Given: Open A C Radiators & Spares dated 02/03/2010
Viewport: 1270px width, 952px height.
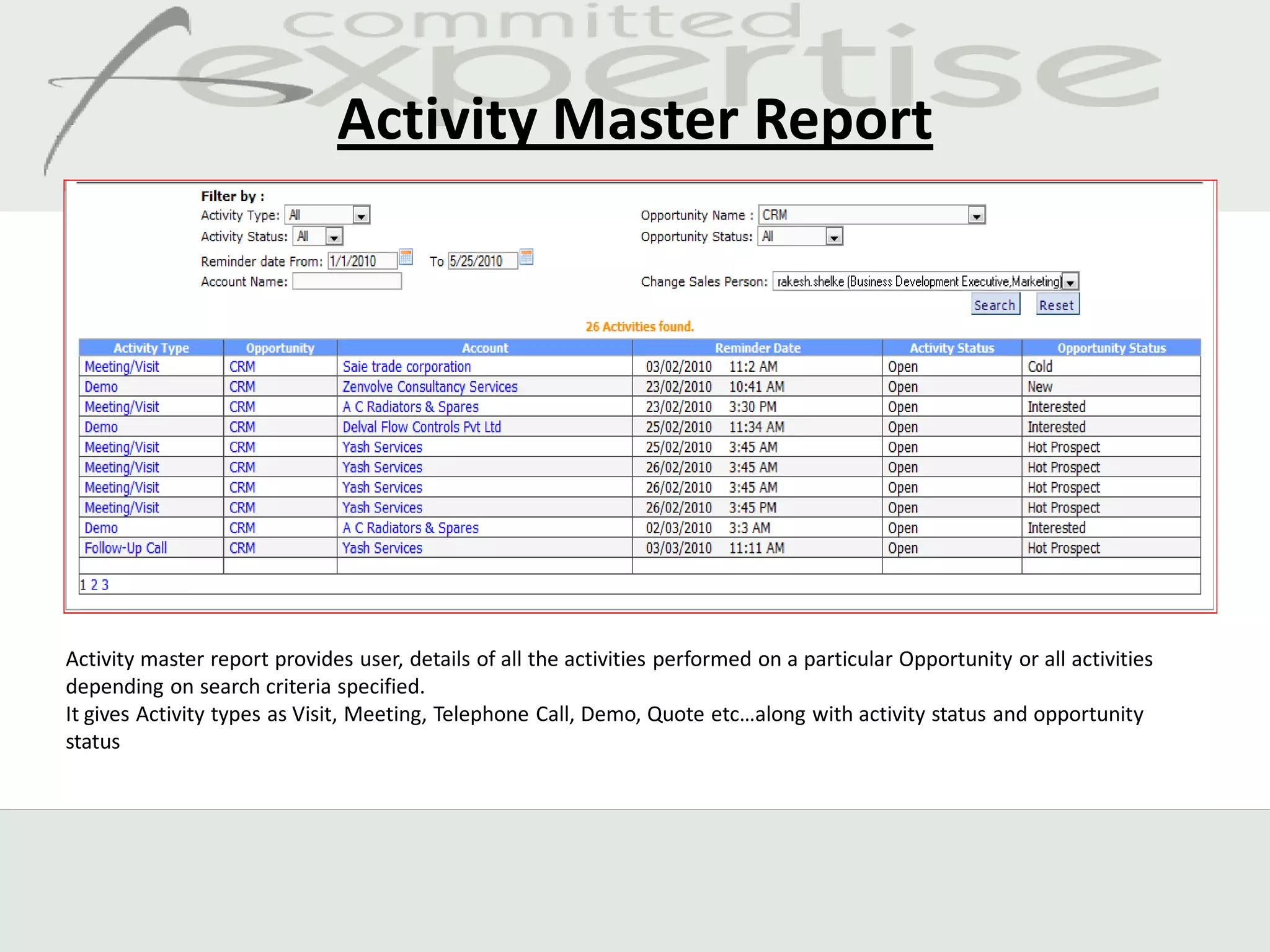Looking at the screenshot, I should (x=411, y=528).
